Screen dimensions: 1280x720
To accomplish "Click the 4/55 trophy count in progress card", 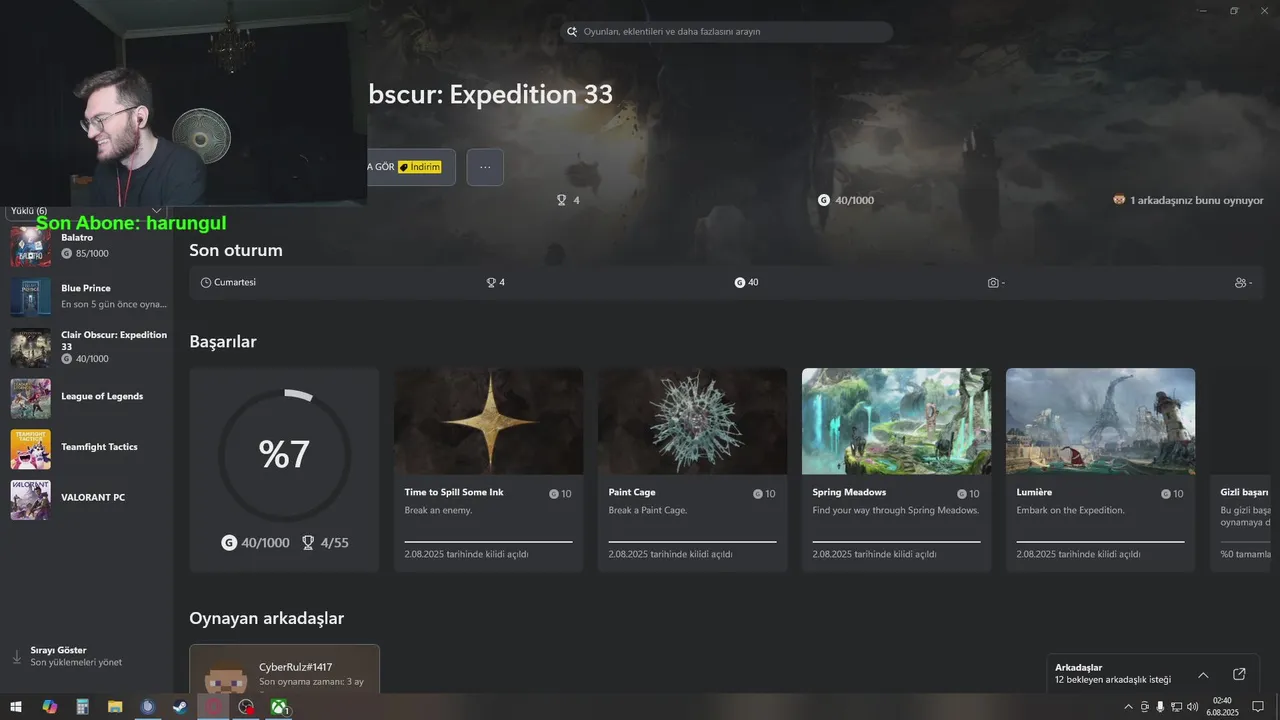I will (325, 543).
